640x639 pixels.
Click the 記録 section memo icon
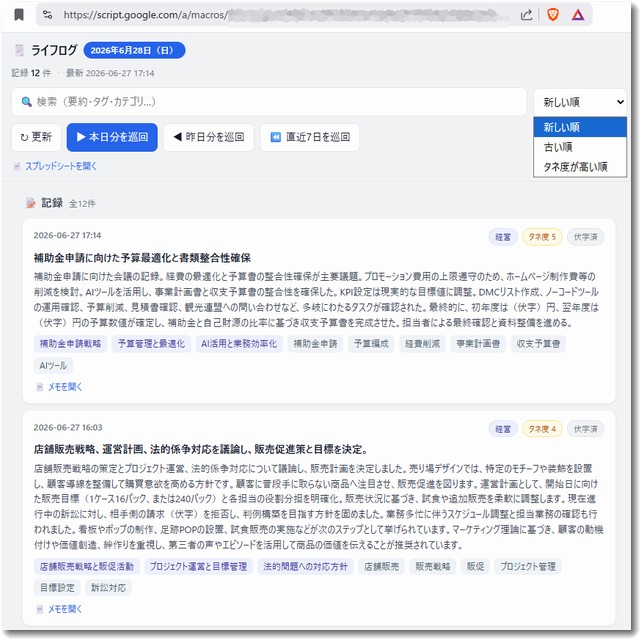[31, 203]
